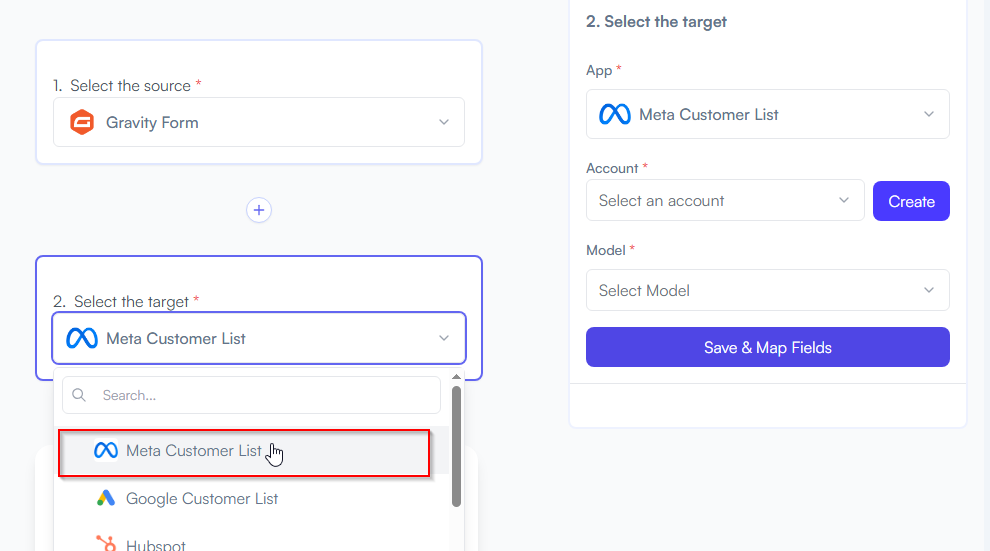This screenshot has height=551, width=990.
Task: Click Meta logo in the App field
Action: point(615,114)
